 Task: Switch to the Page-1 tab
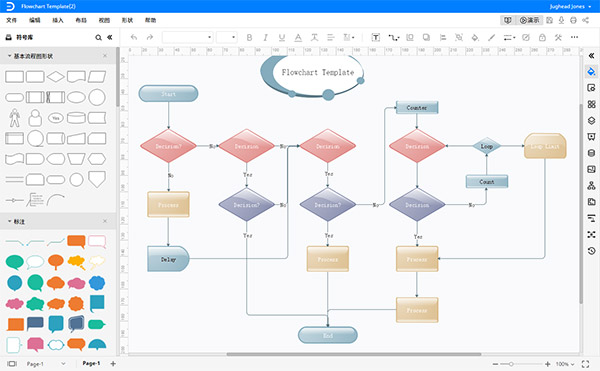pos(91,363)
